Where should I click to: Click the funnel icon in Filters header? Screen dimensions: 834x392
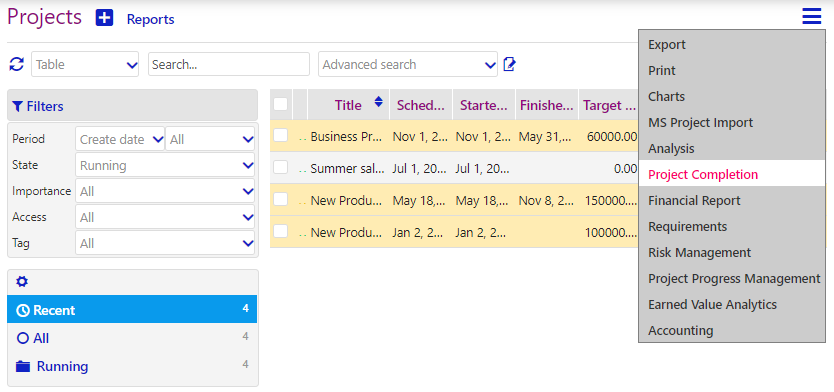pyautogui.click(x=17, y=106)
